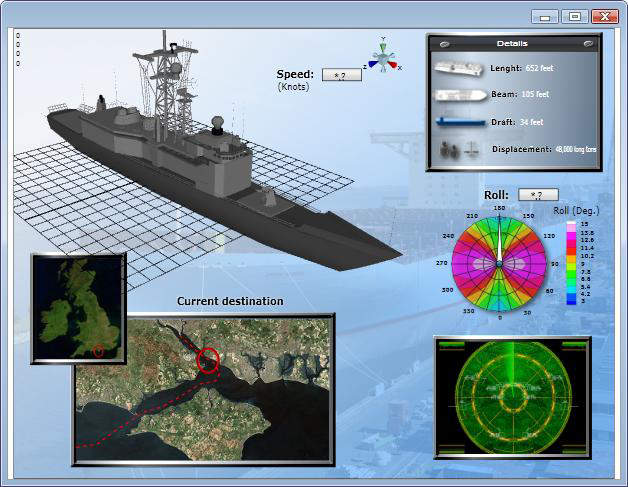Maximize the application window

(x=574, y=16)
